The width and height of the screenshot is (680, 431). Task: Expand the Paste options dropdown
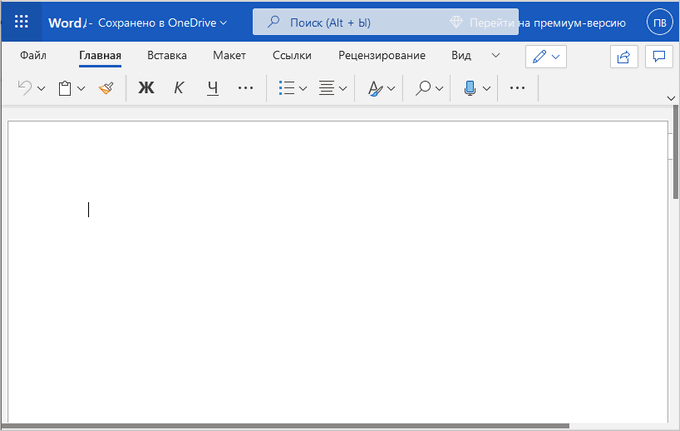(x=81, y=89)
